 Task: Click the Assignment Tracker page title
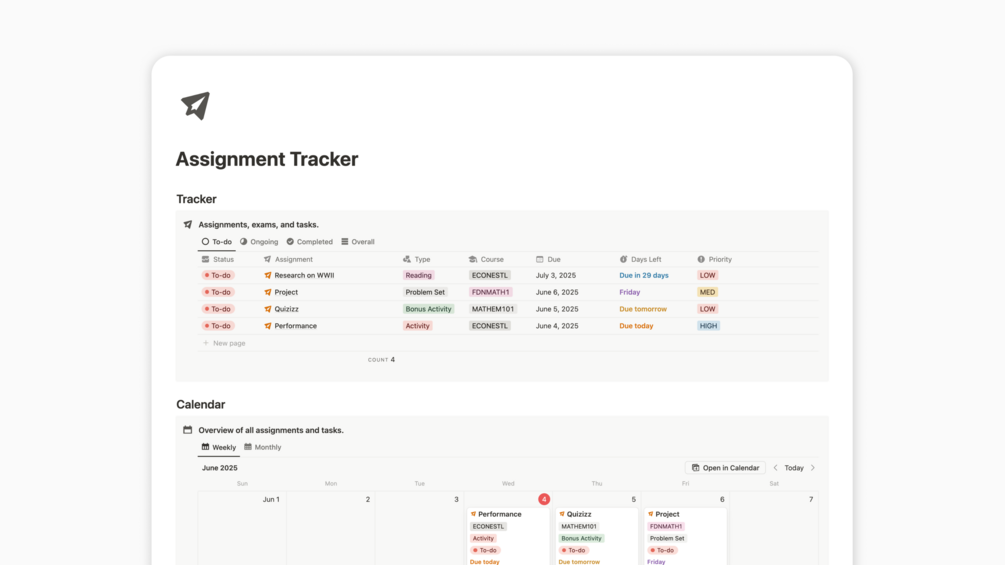[x=267, y=159]
